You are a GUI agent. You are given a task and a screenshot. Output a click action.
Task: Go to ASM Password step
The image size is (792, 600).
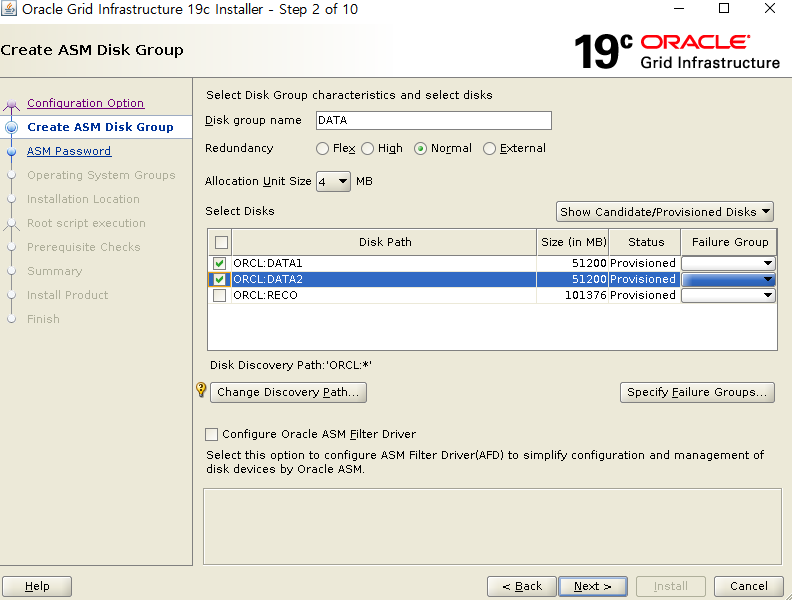[x=69, y=151]
